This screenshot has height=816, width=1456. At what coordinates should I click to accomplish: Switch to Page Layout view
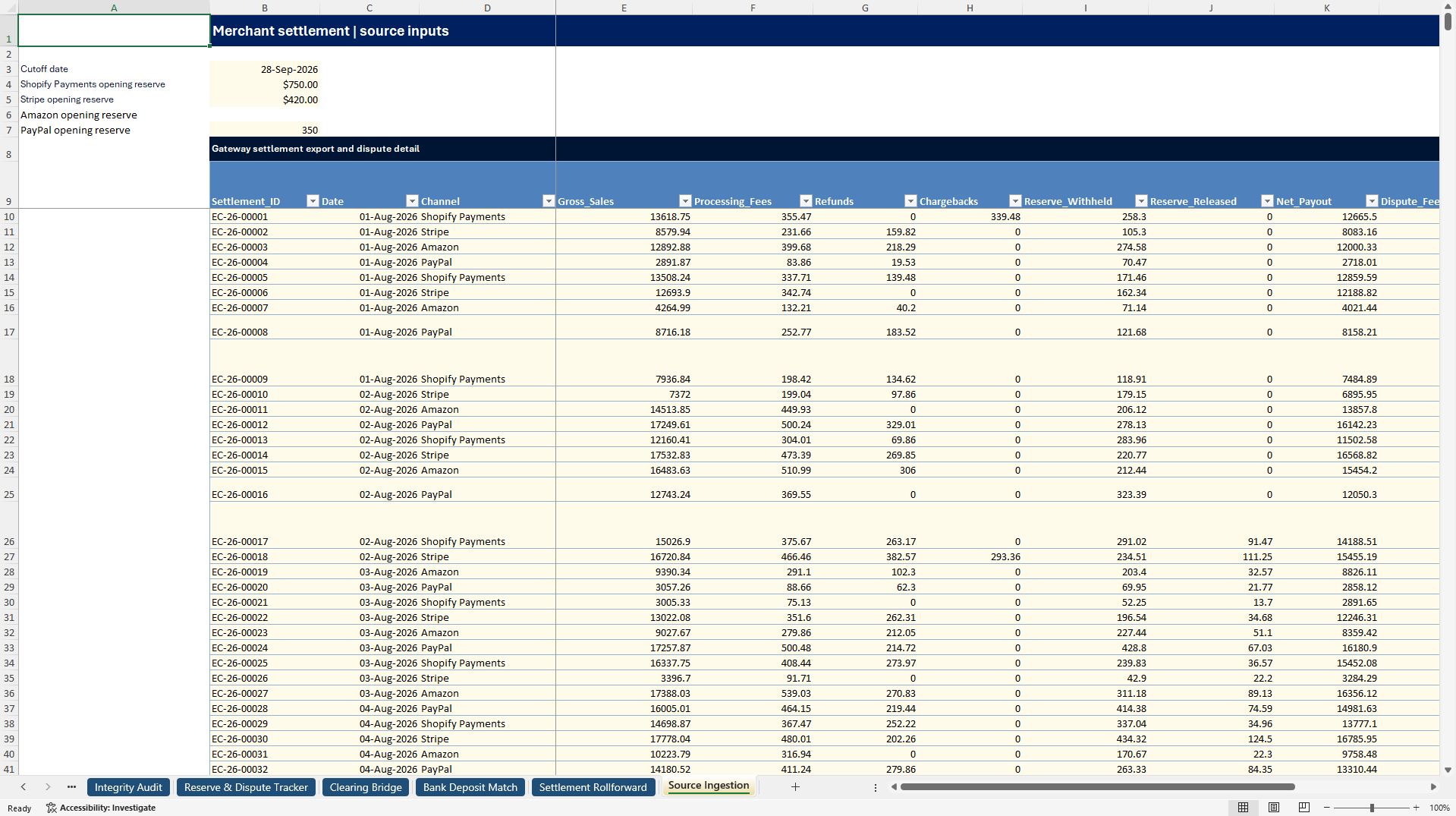click(x=1274, y=808)
